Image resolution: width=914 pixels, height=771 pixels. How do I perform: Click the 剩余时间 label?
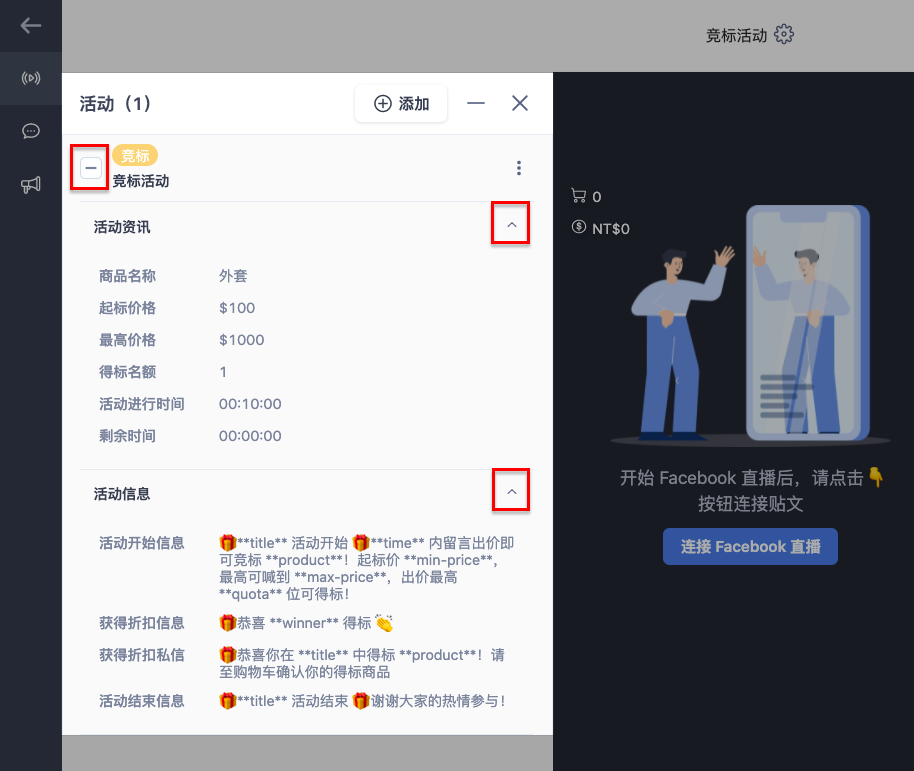(127, 436)
